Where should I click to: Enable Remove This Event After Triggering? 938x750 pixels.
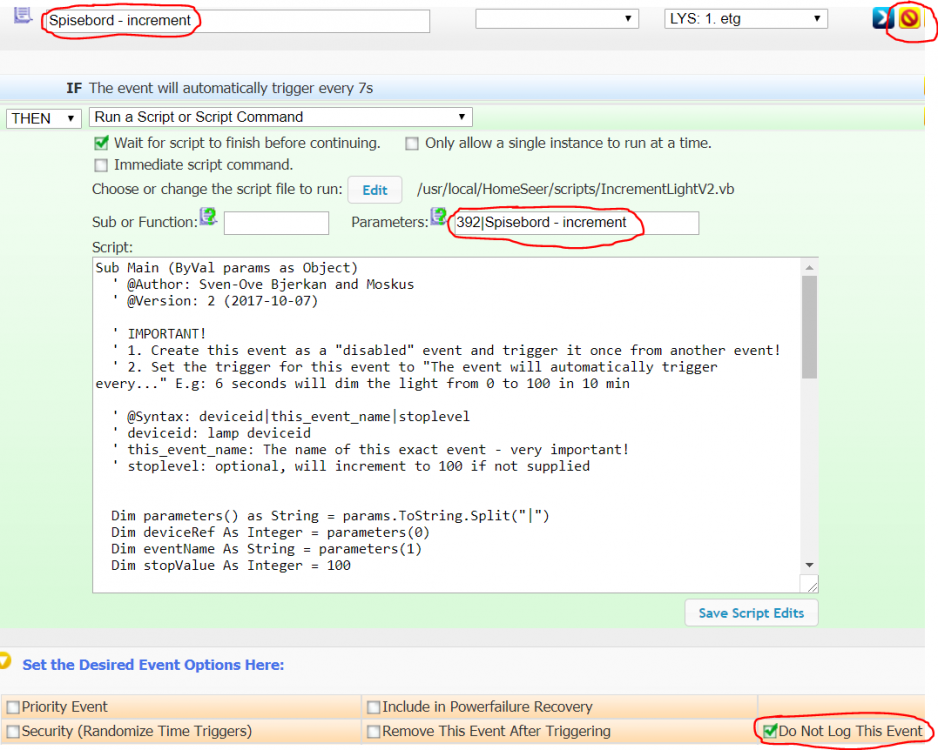[x=373, y=732]
